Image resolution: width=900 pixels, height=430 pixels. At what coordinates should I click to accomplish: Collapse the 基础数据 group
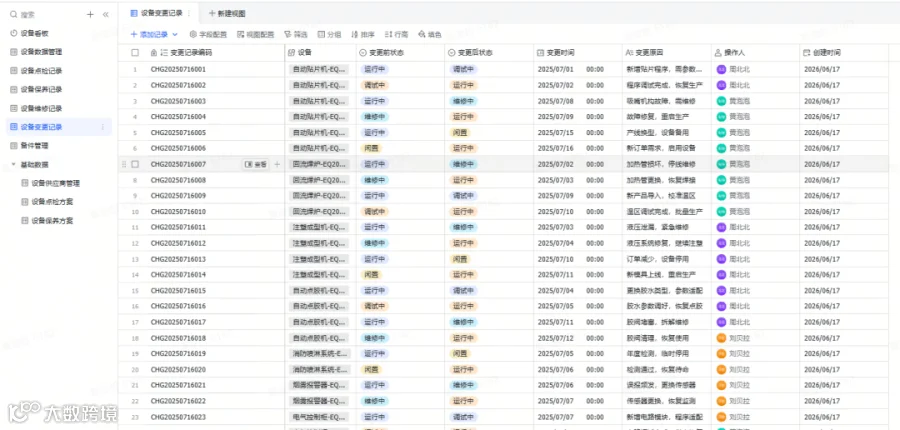click(x=13, y=164)
